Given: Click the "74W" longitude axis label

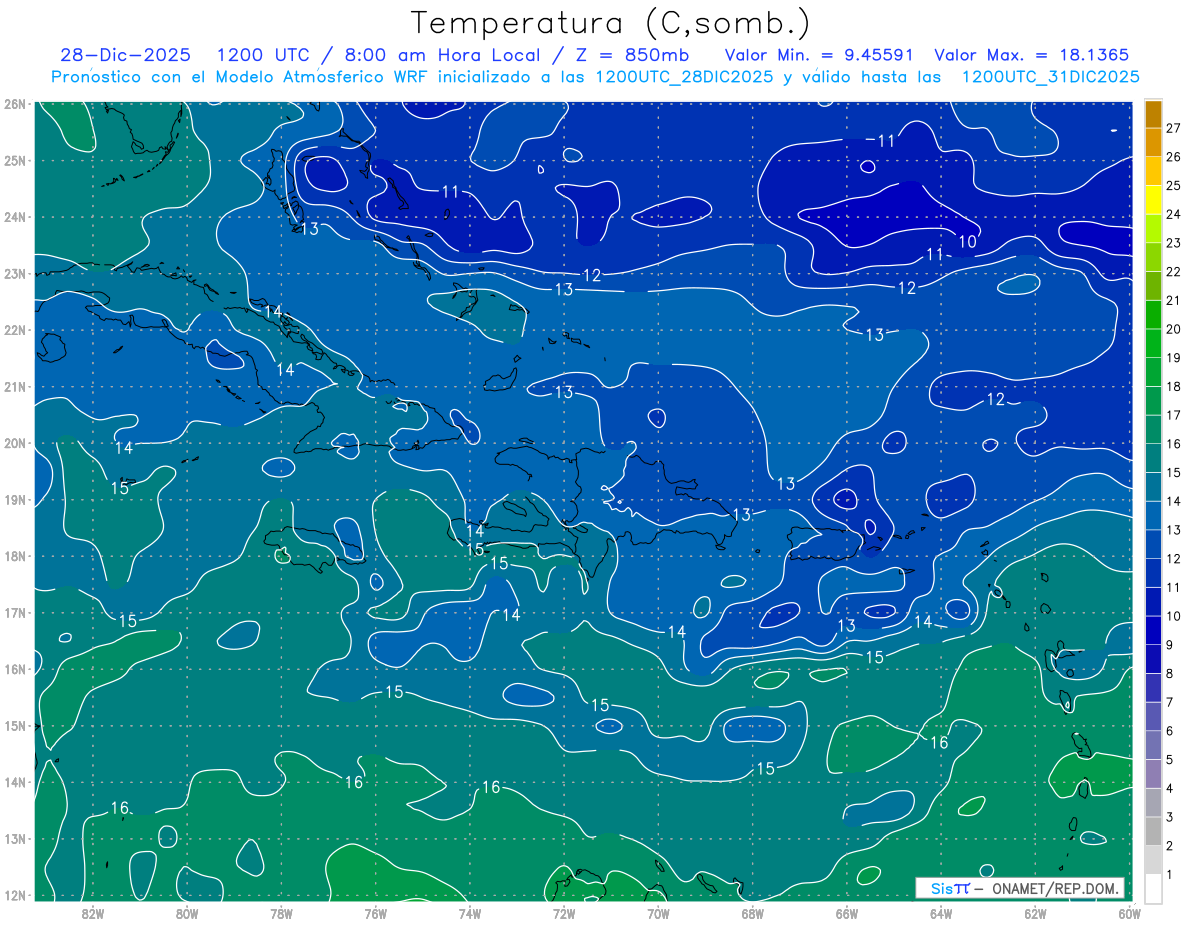Looking at the screenshot, I should tap(470, 913).
